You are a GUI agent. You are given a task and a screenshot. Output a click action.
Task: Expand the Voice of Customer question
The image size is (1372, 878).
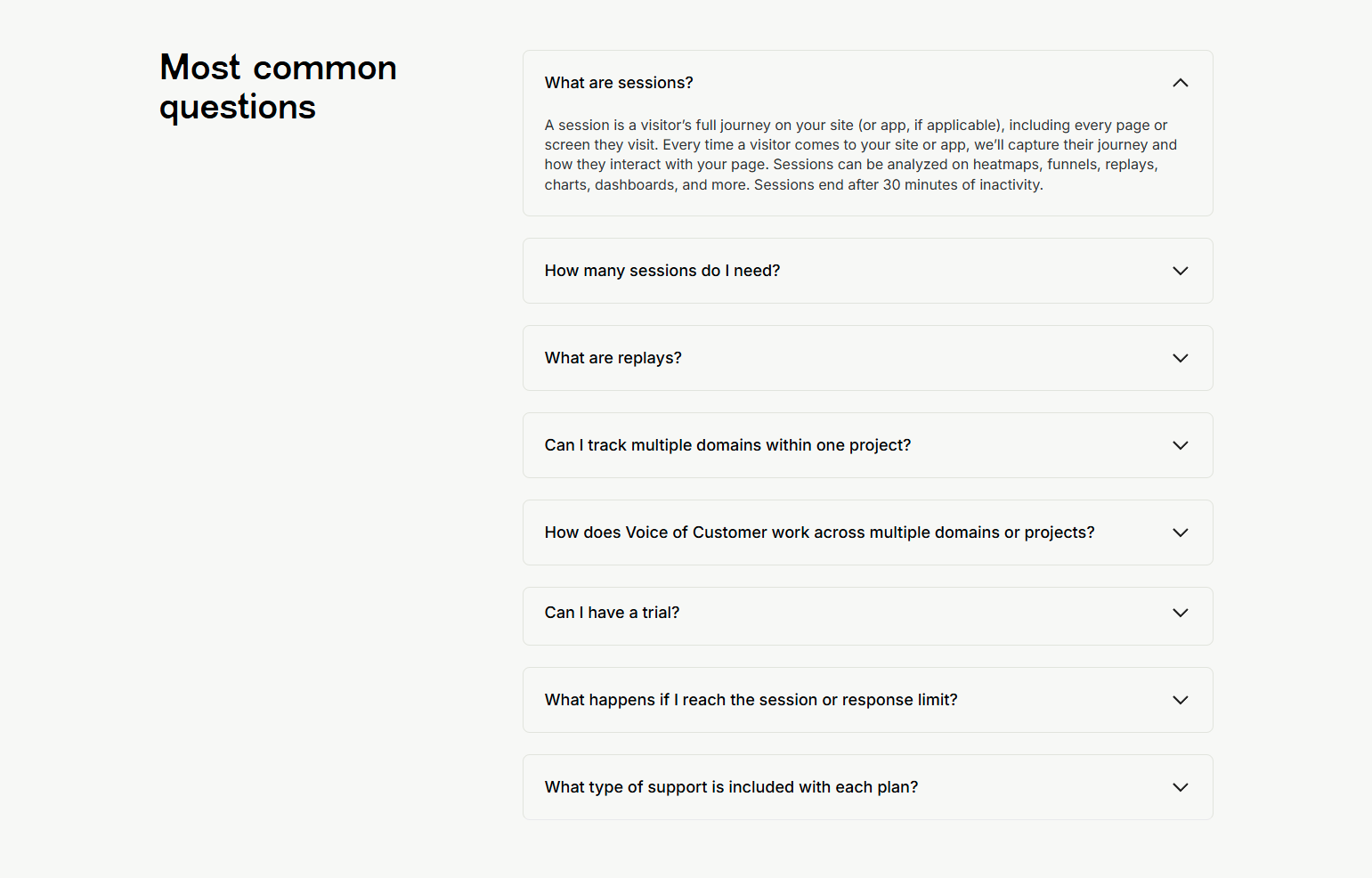[867, 532]
